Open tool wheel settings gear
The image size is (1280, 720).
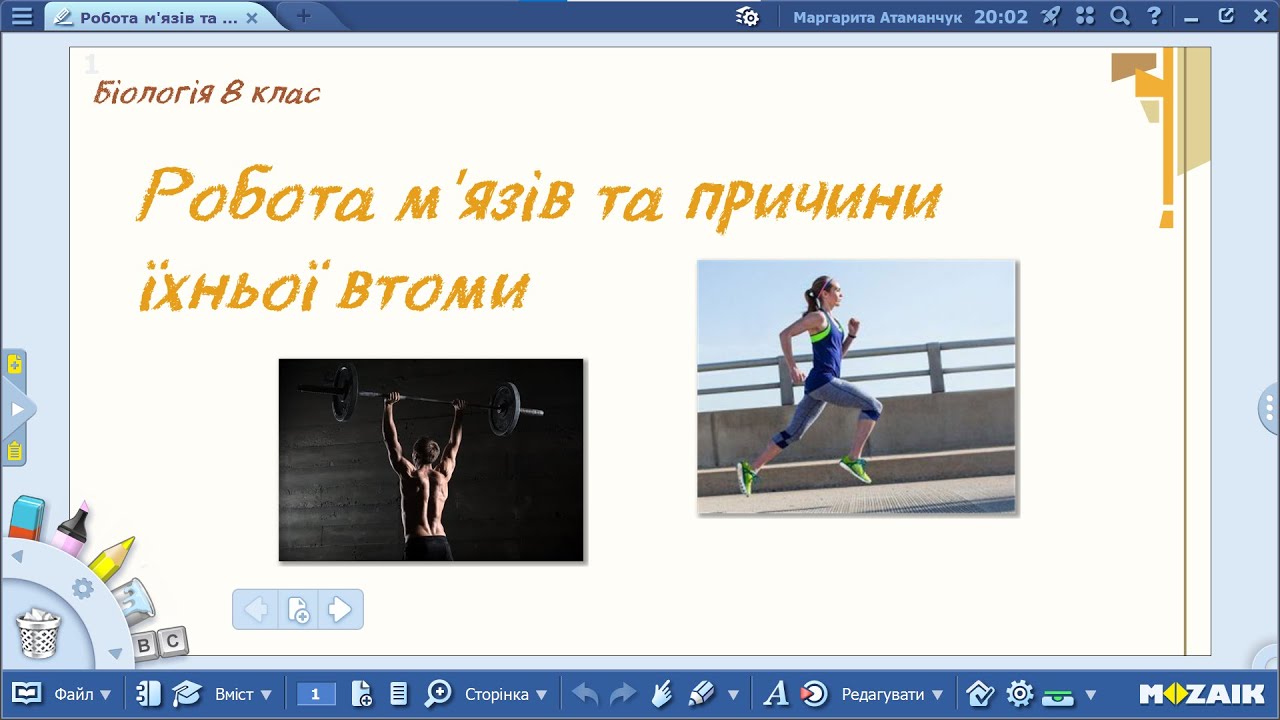(83, 589)
